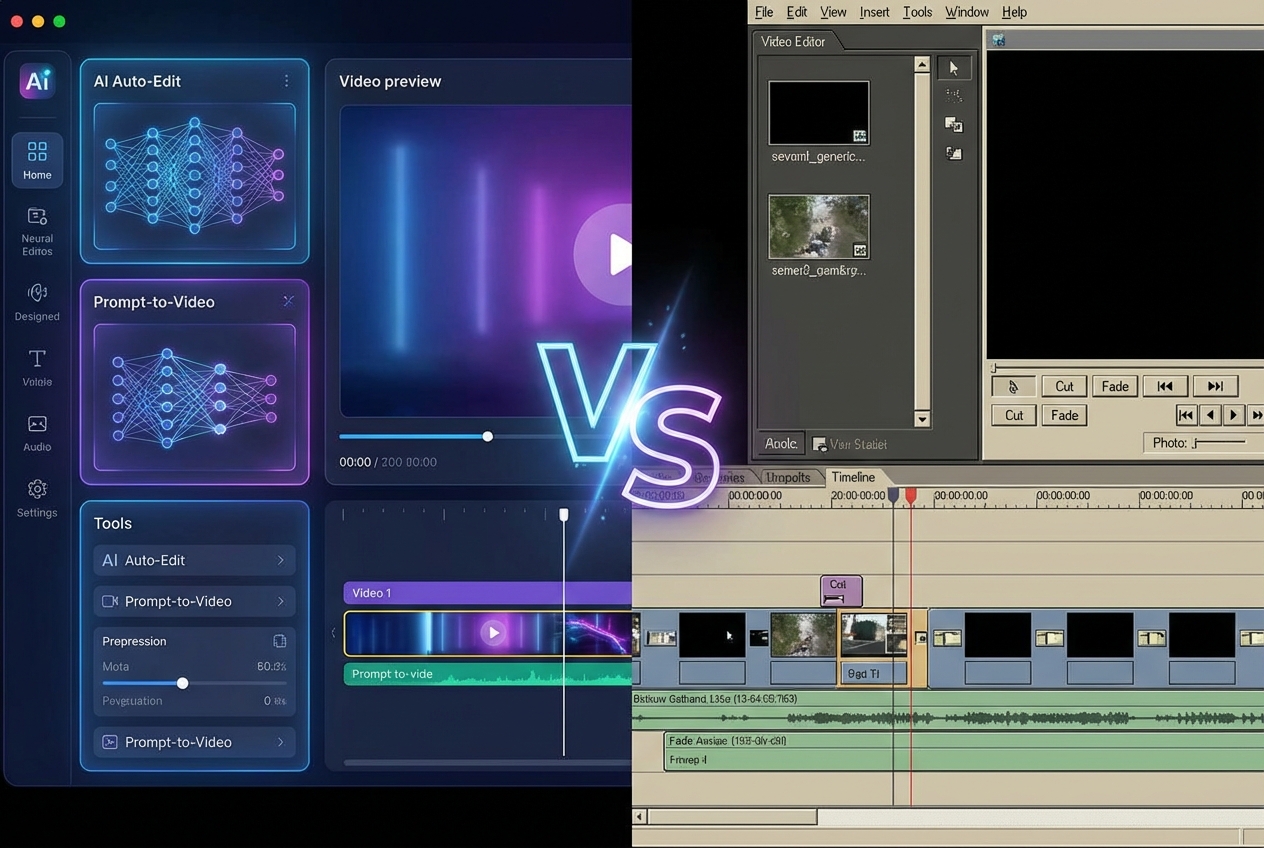Click the pointer button left of Cut
1264x848 pixels.
1013,386
